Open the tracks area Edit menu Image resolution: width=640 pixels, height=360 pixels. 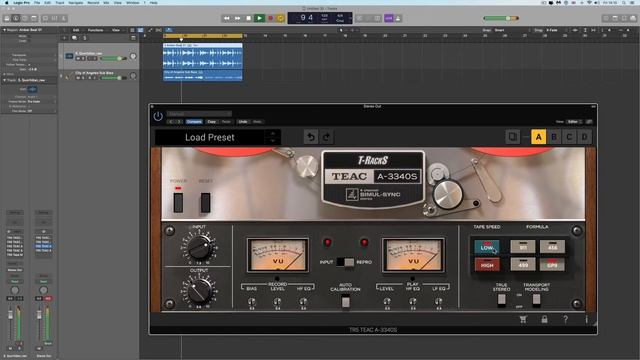[76, 30]
